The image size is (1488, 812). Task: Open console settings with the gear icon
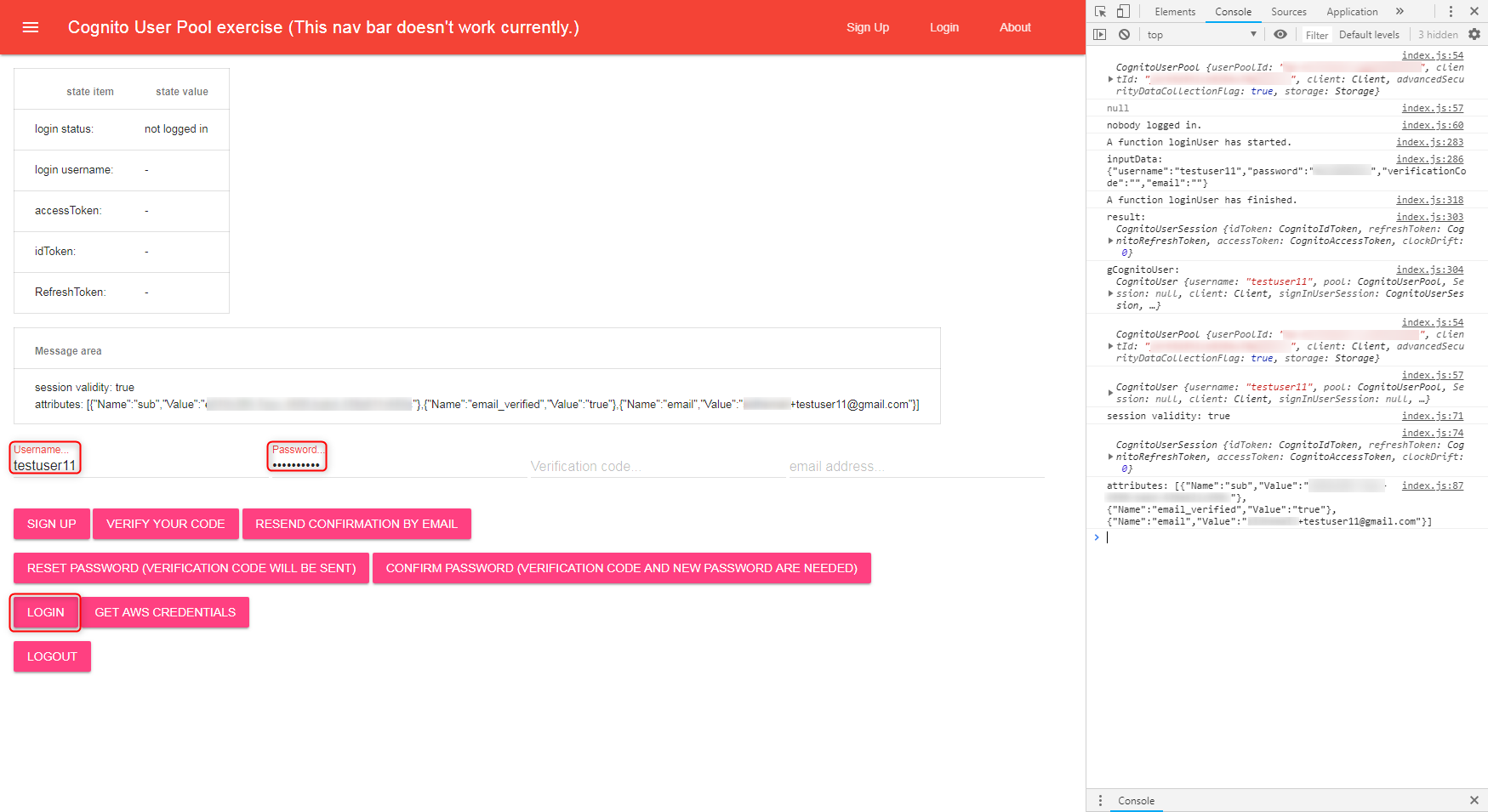pos(1476,34)
